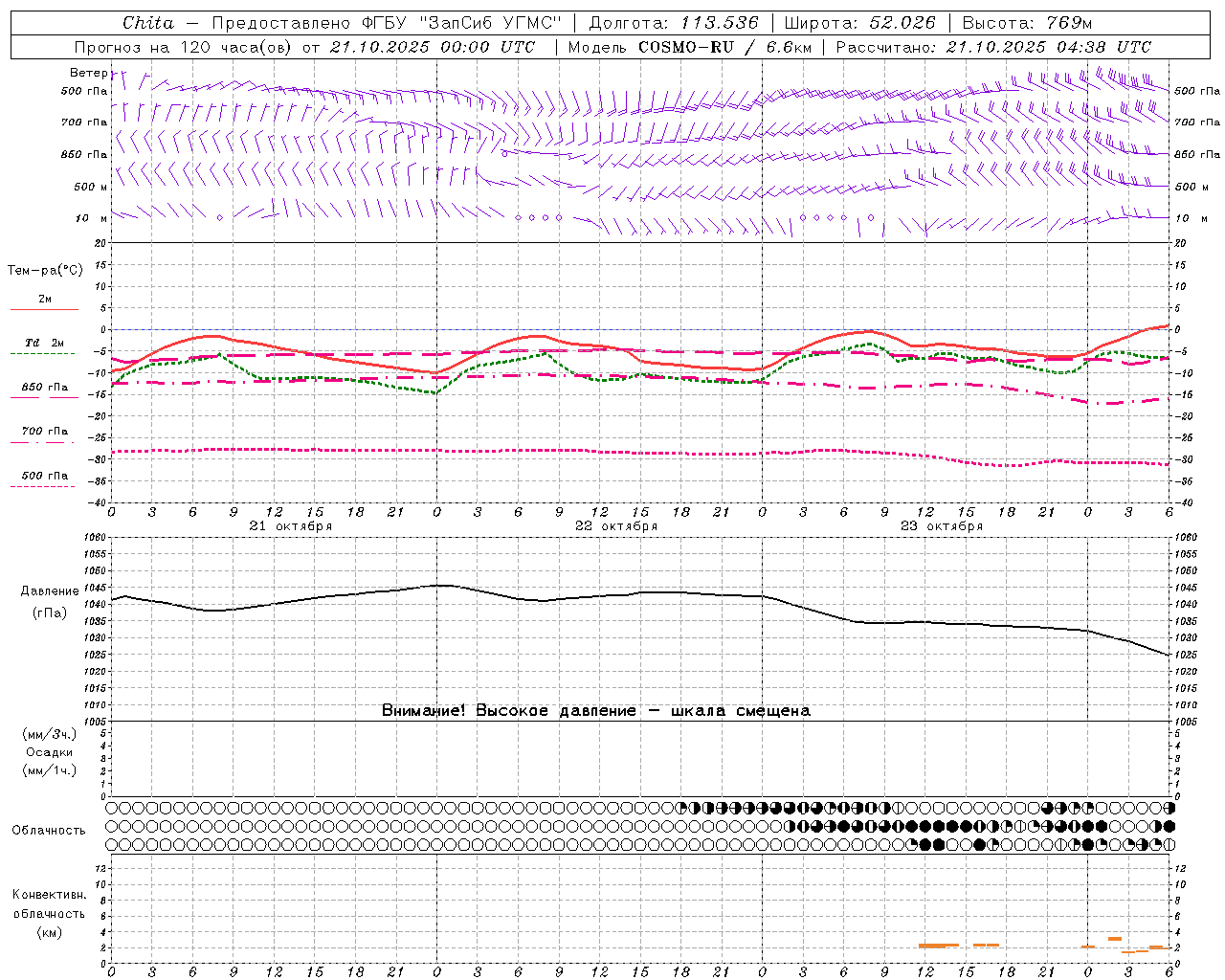This screenshot has height=980, width=1225.
Task: Click the '23 октября' date label
Action: pyautogui.click(x=942, y=526)
